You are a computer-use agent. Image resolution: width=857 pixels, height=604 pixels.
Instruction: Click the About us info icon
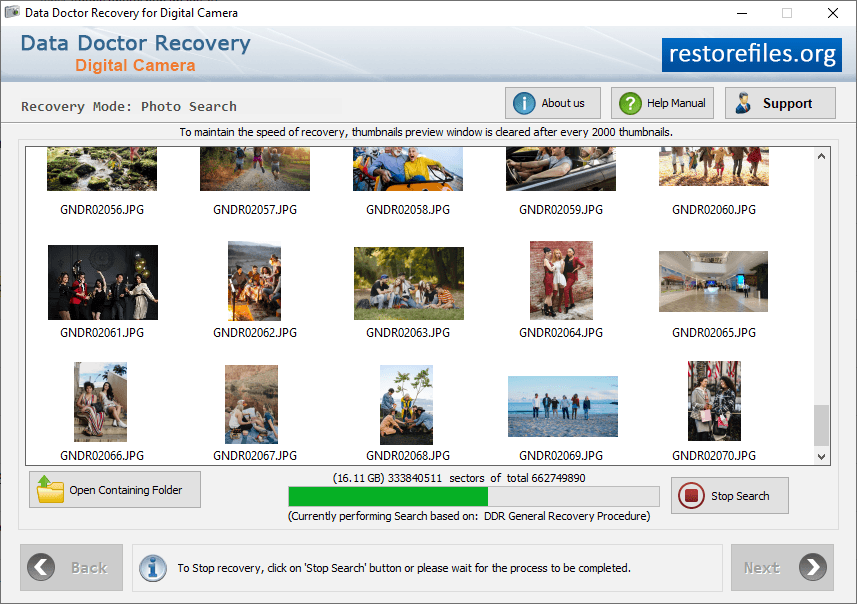coord(524,103)
